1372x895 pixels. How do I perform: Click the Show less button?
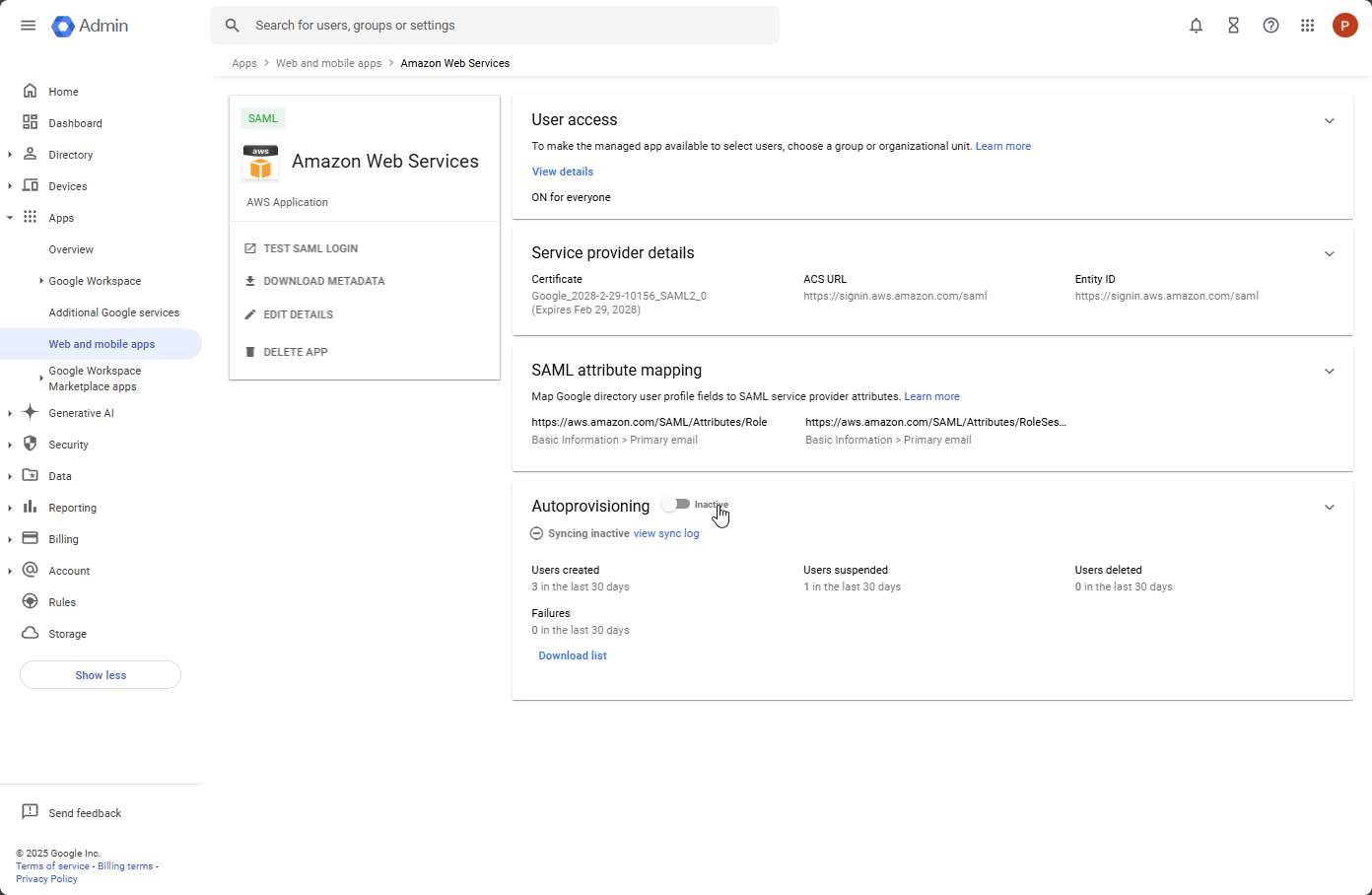tap(101, 675)
